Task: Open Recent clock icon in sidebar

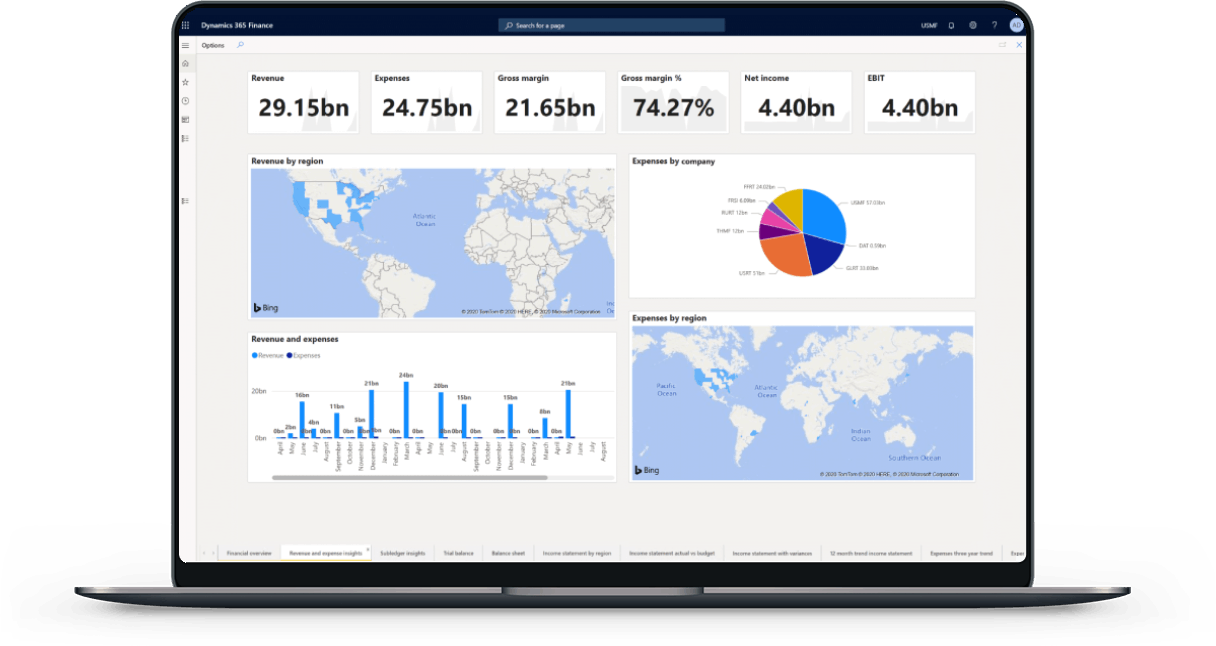Action: [185, 101]
